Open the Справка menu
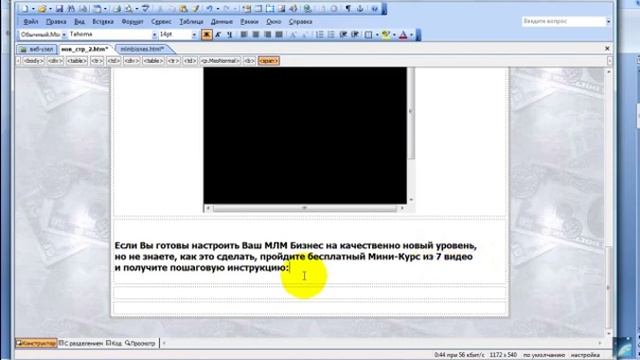Screen dimensions: 640x360 300,22
